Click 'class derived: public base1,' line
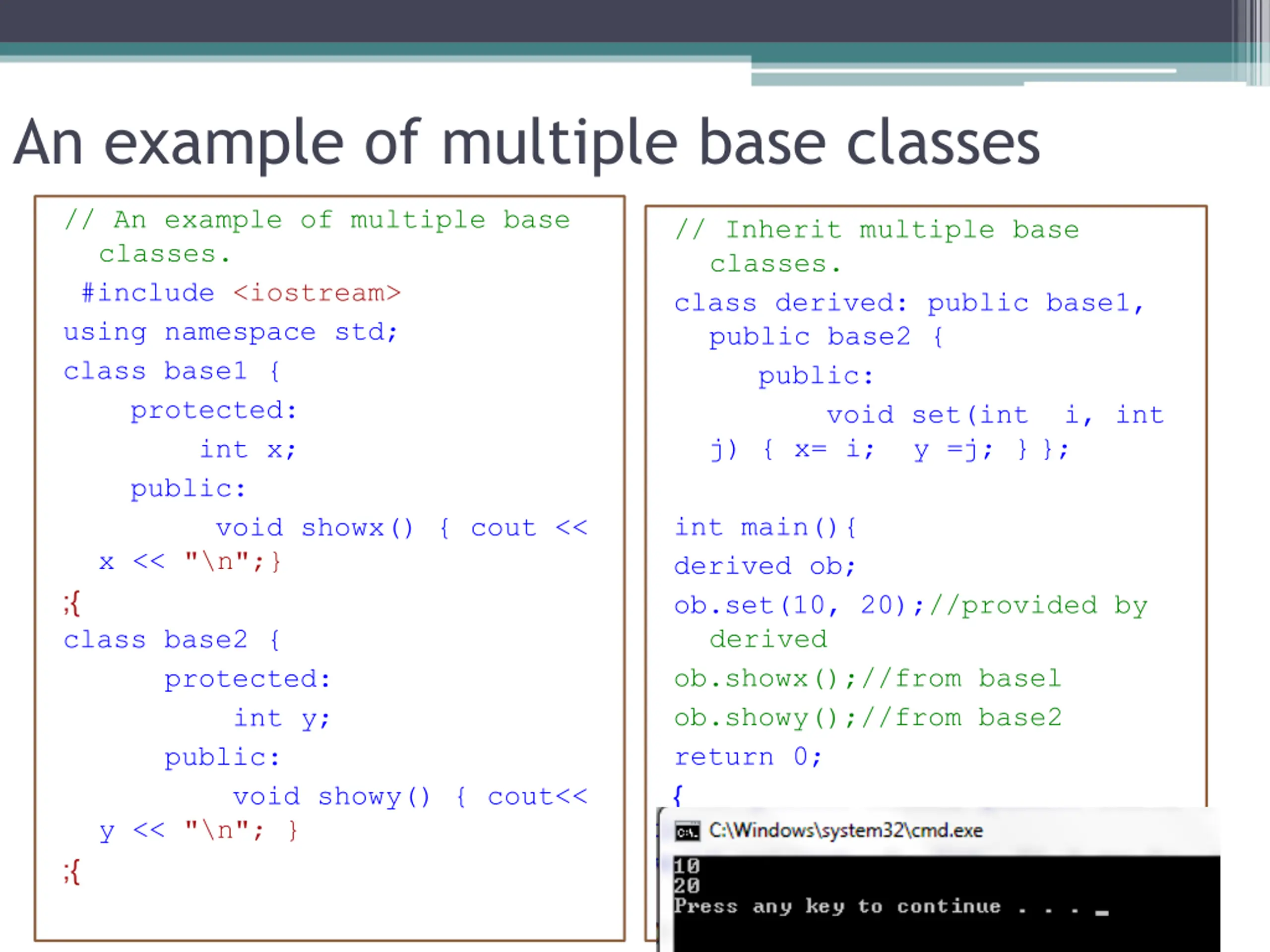 tap(909, 303)
